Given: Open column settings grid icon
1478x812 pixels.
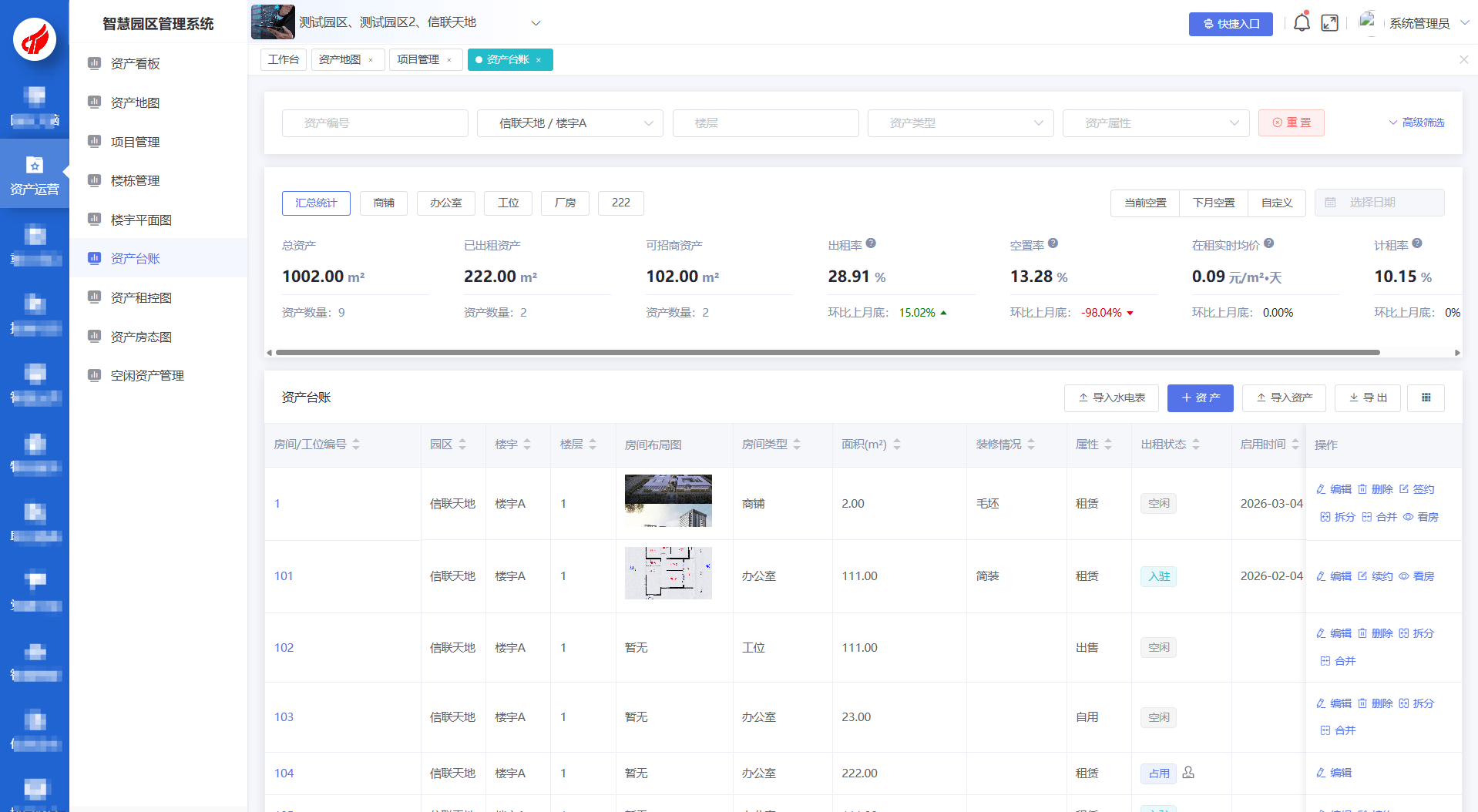Looking at the screenshot, I should pos(1426,398).
